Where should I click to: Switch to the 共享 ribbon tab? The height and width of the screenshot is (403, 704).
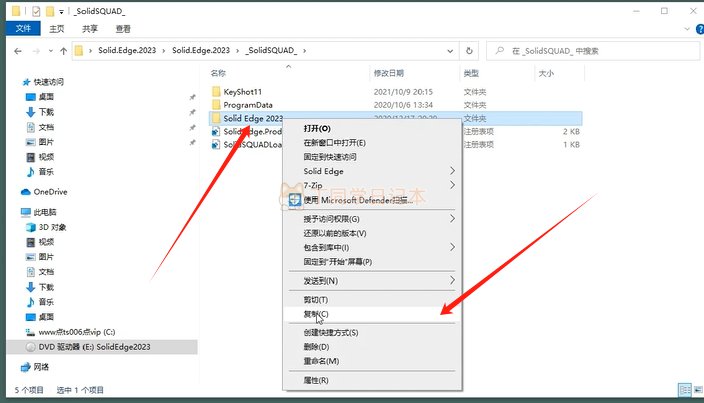90,29
